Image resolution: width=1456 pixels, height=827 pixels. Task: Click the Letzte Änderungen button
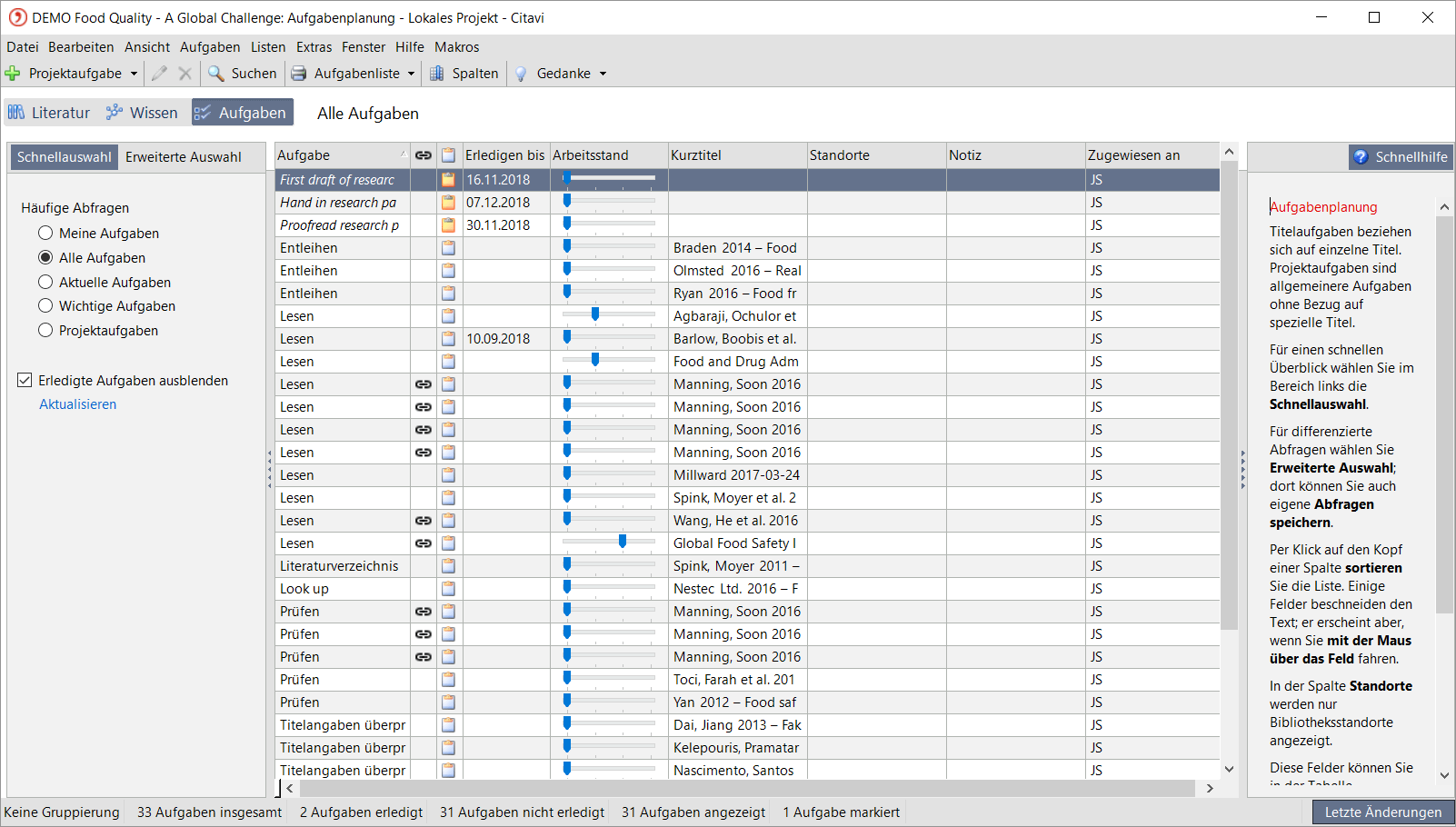point(1382,812)
